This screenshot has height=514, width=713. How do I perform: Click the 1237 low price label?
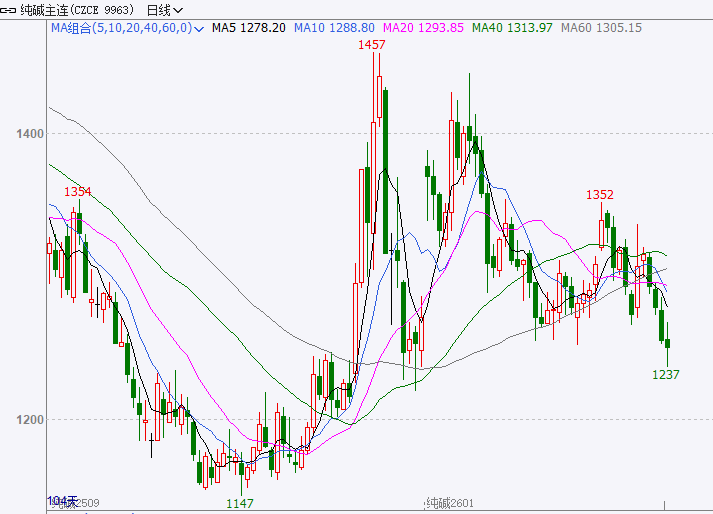[x=666, y=374]
